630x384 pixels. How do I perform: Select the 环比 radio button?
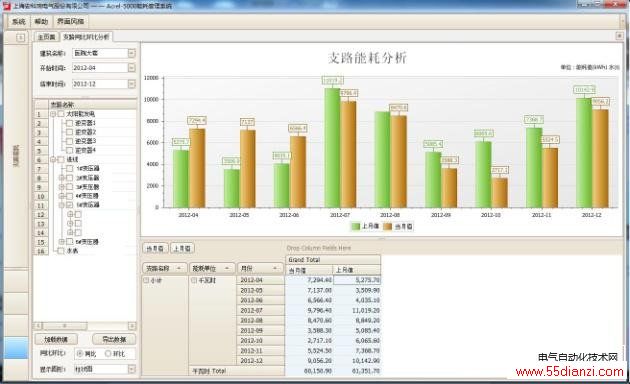click(108, 353)
